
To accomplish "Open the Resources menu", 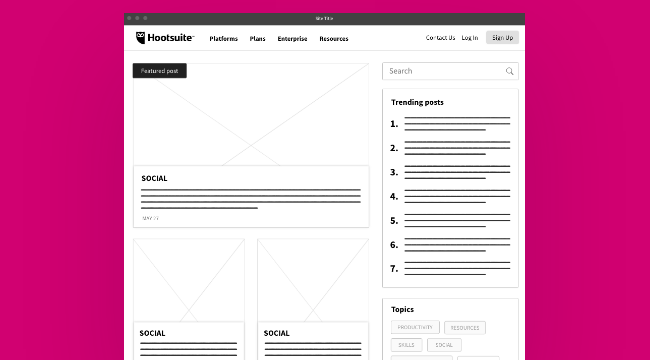I will click(x=334, y=39).
